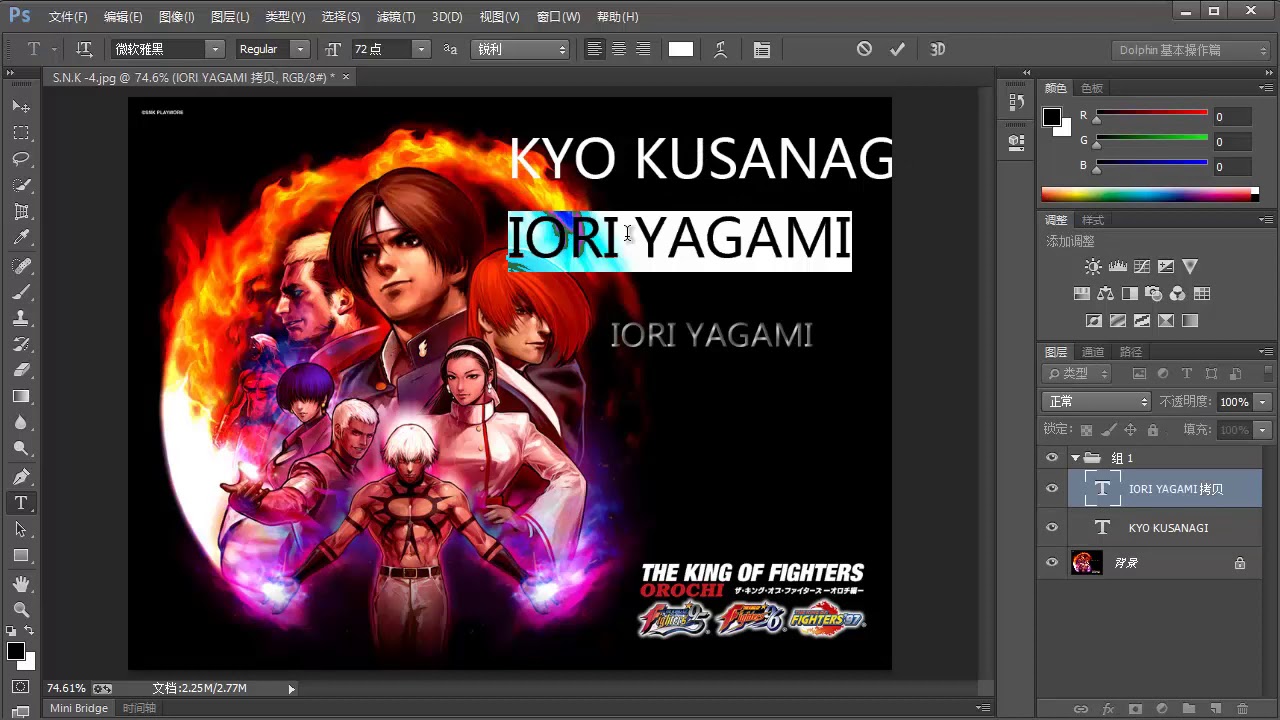The height and width of the screenshot is (720, 1280).
Task: Select the Quick Selection tool
Action: click(21, 185)
